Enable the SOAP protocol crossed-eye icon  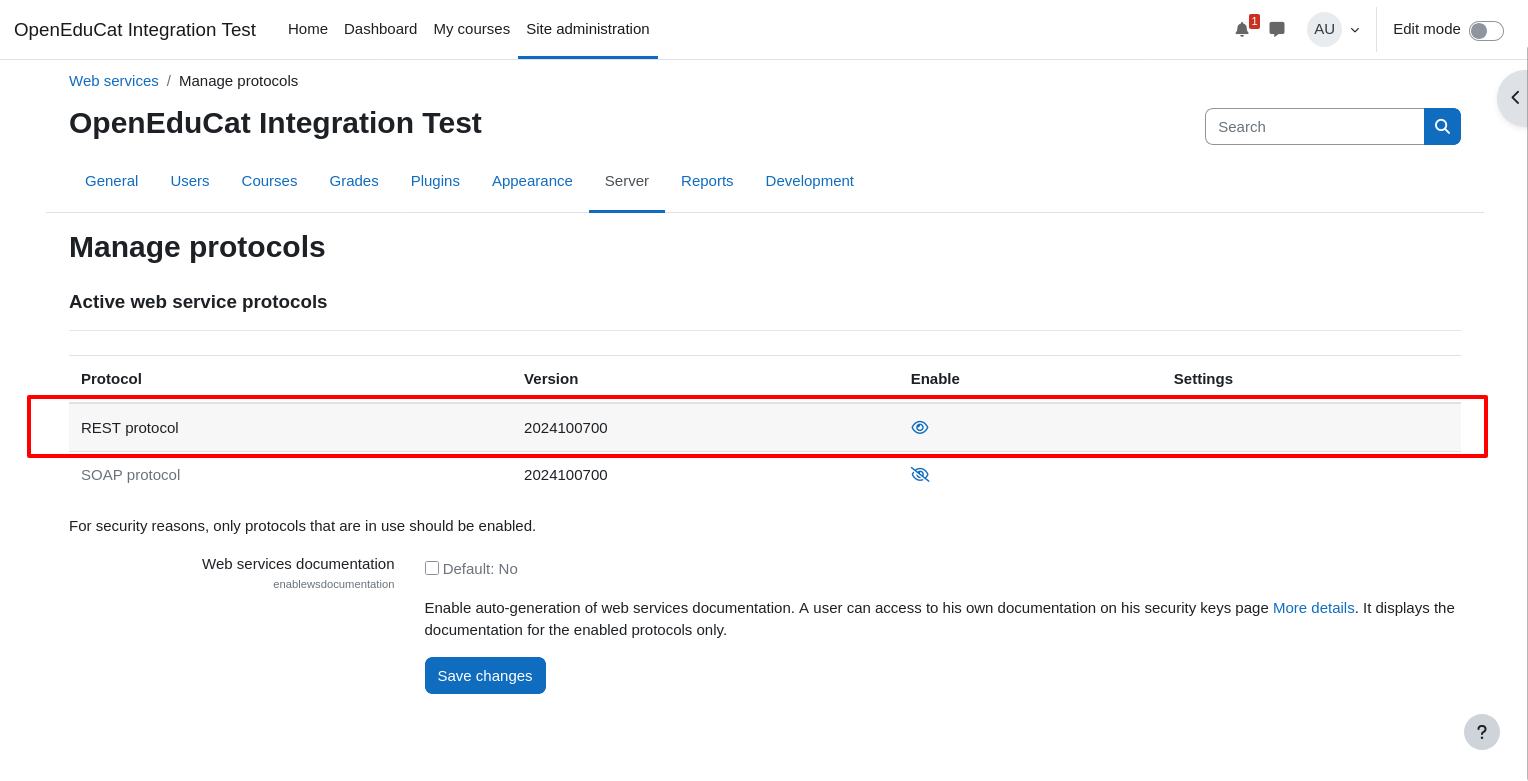(920, 474)
